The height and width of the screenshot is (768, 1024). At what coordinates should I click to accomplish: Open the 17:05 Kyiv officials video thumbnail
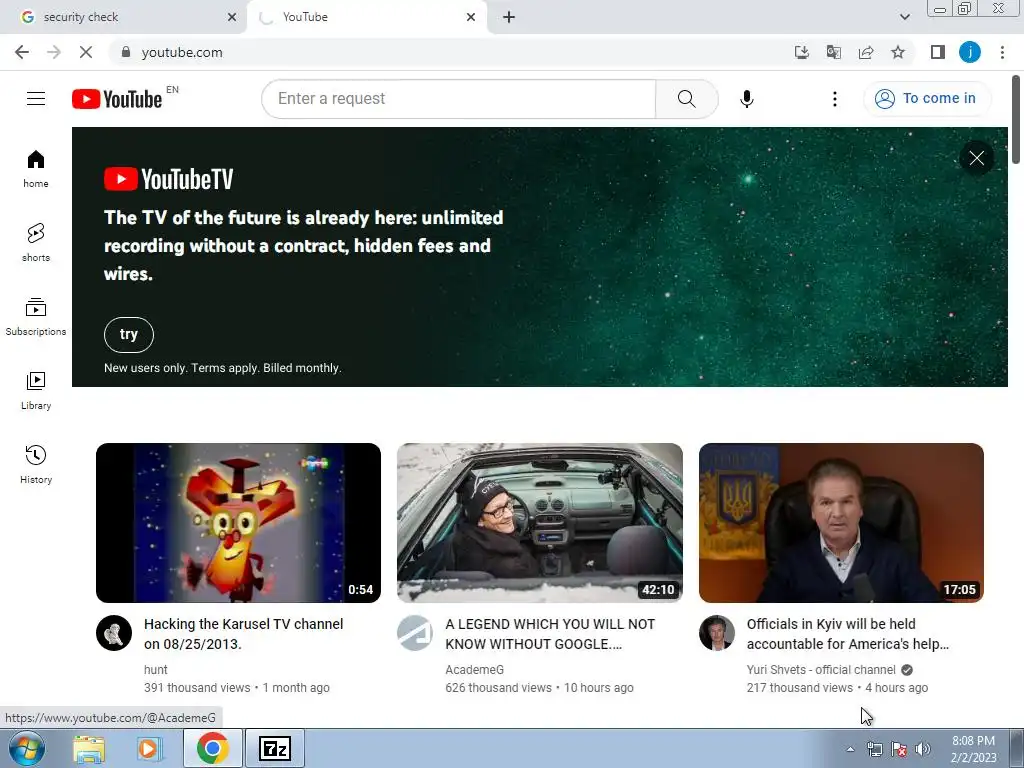[841, 522]
